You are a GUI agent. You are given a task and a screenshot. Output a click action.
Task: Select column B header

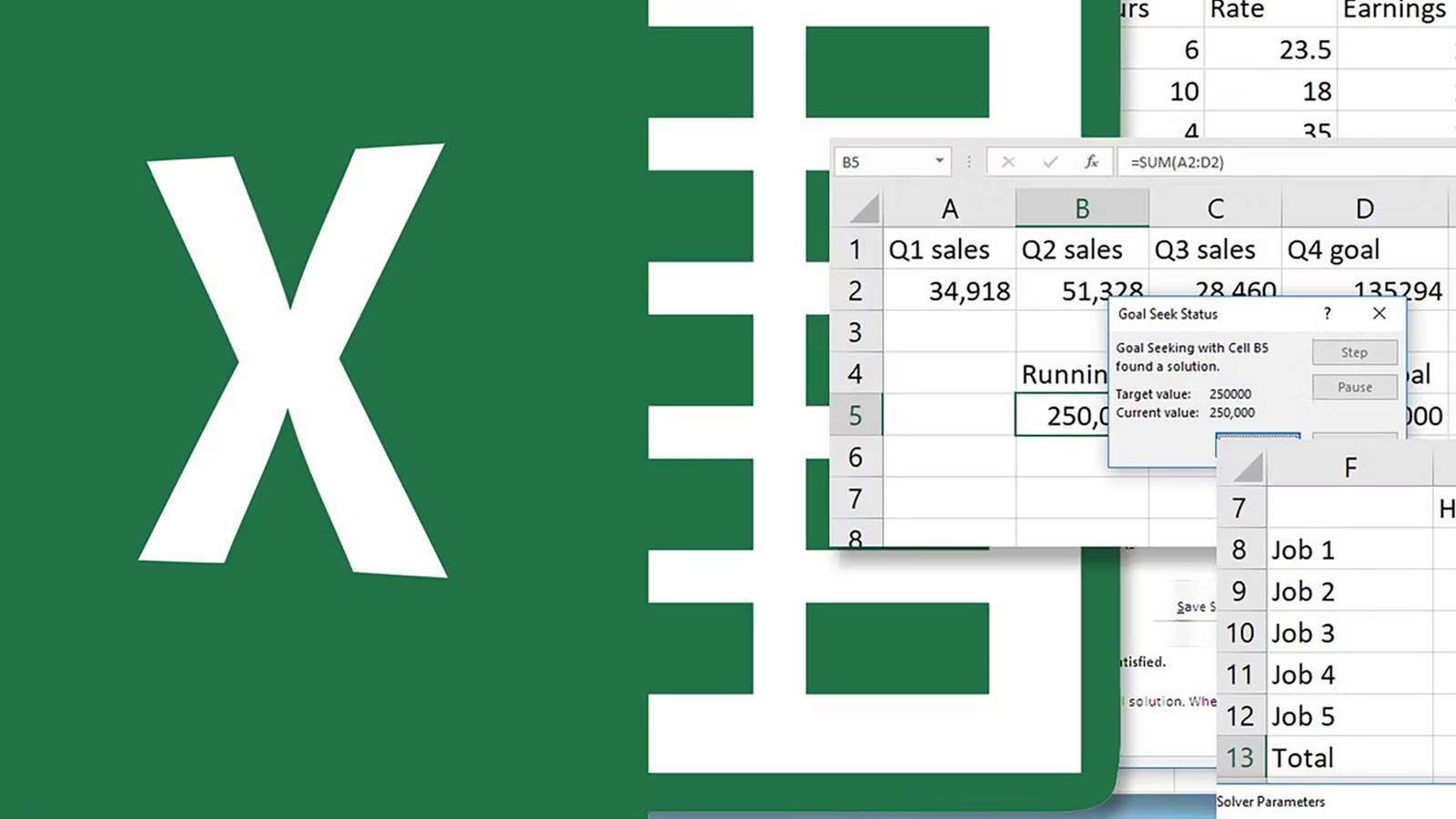pyautogui.click(x=1082, y=208)
